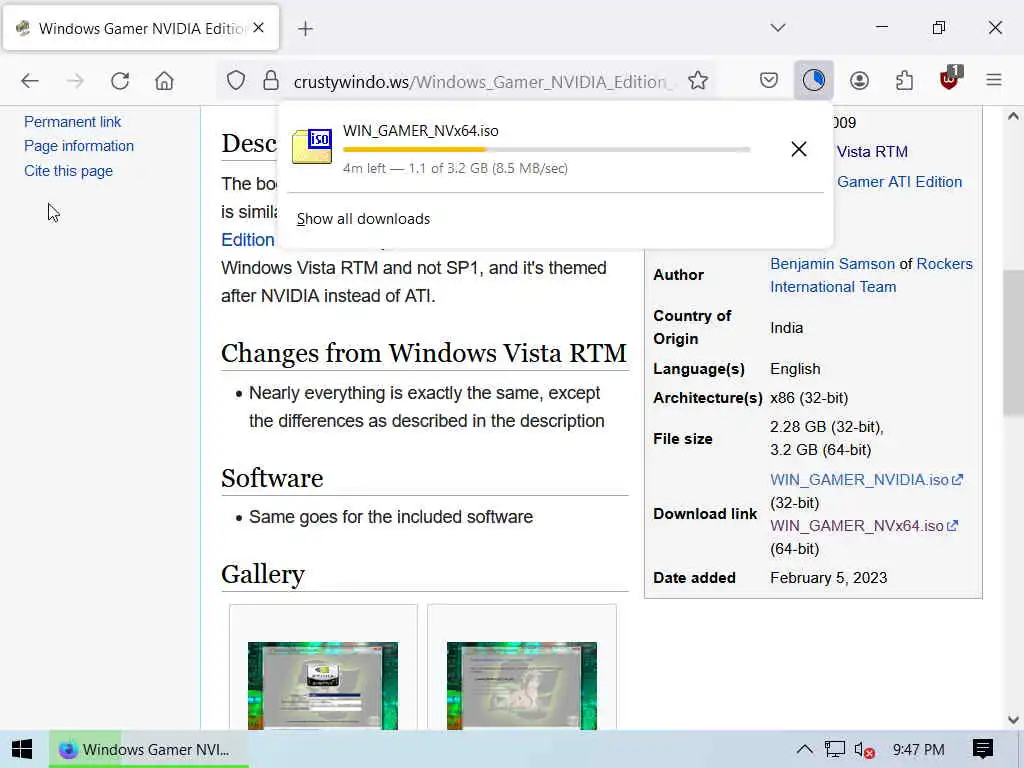Open Firefox hamburger application menu
Screen dimensions: 1024x768
(994, 81)
